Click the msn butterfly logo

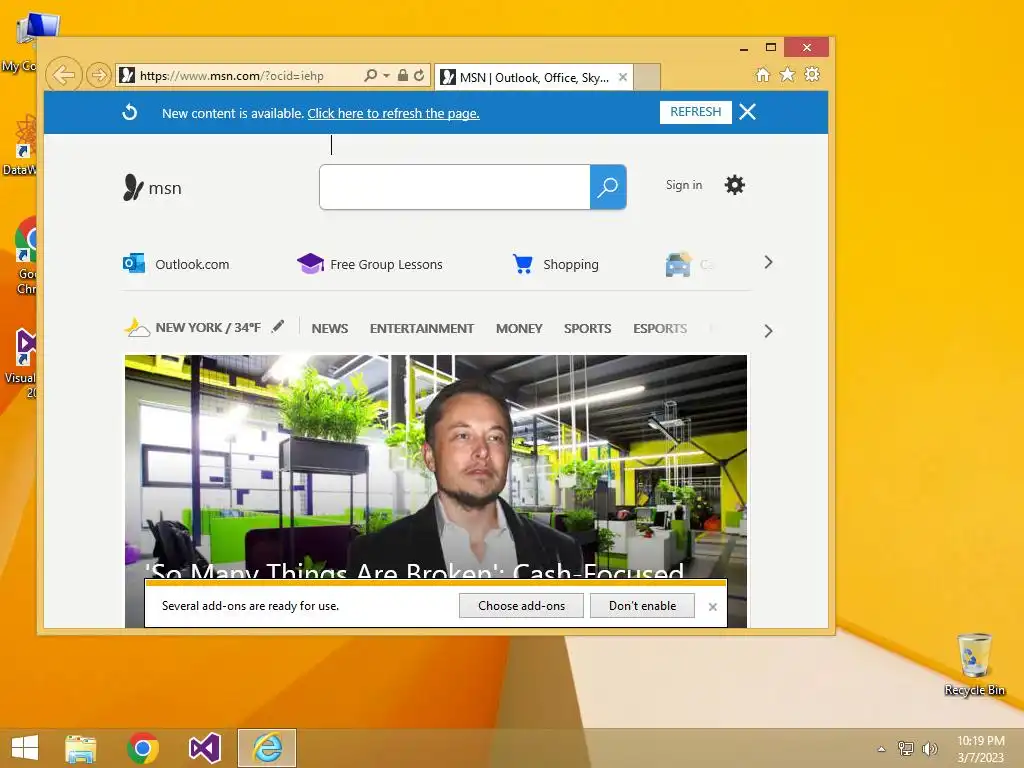click(x=152, y=187)
